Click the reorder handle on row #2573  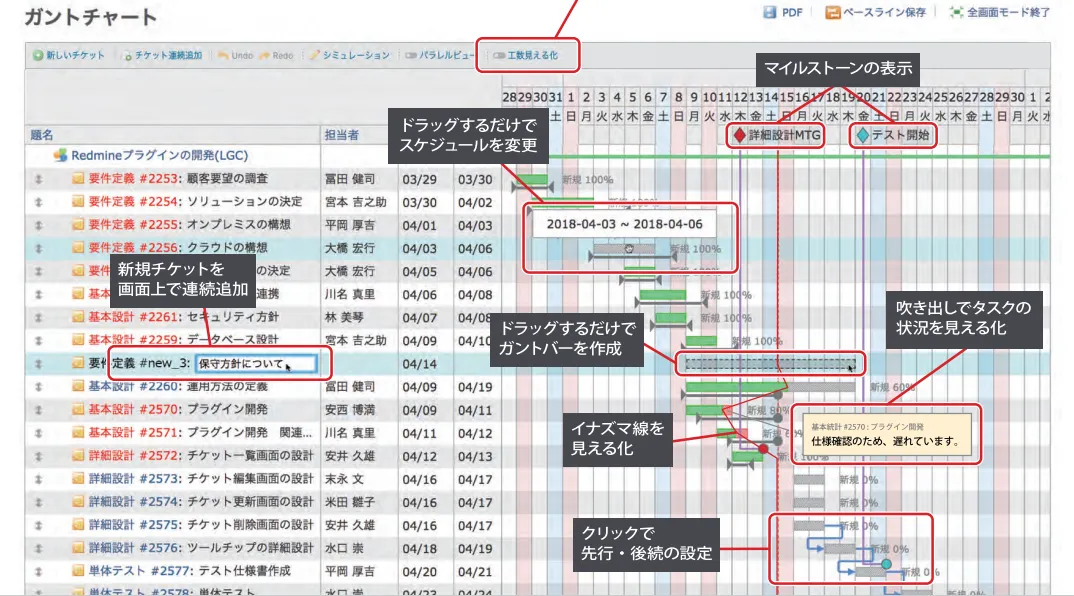pos(38,479)
